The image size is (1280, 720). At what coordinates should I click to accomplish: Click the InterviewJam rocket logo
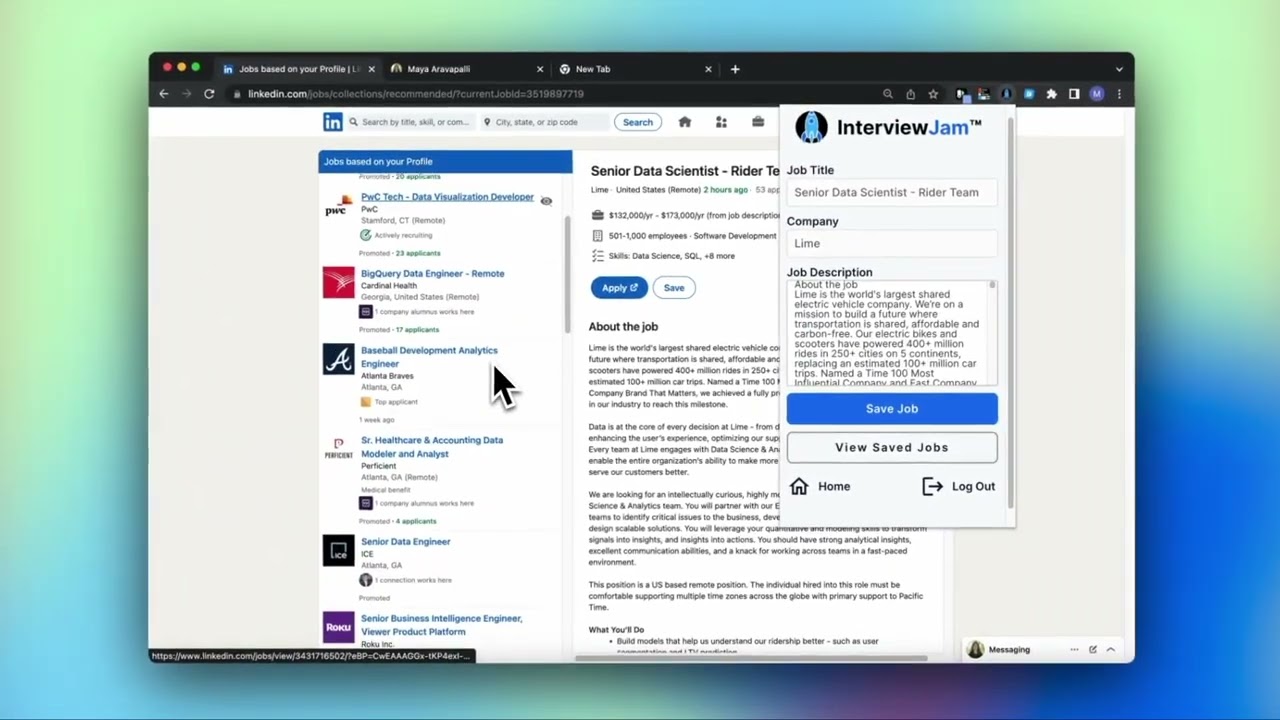pos(811,127)
